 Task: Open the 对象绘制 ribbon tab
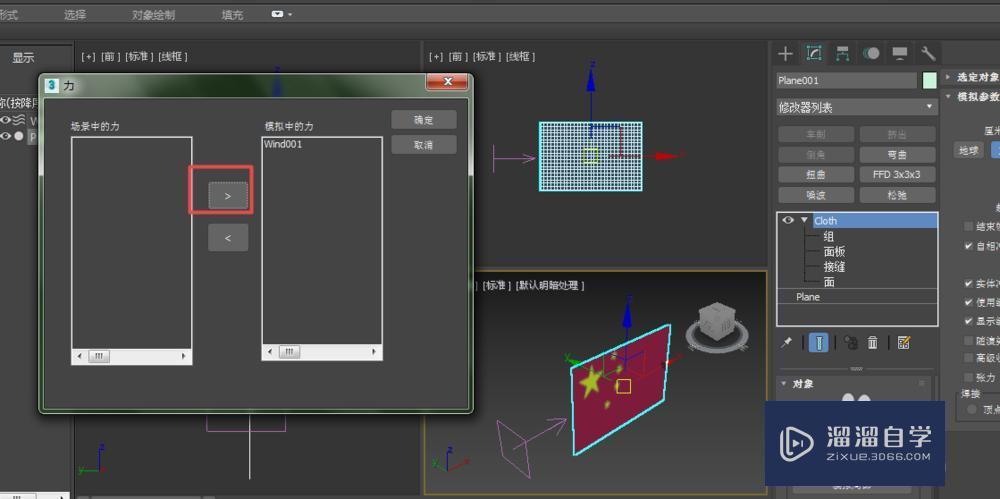[x=153, y=15]
